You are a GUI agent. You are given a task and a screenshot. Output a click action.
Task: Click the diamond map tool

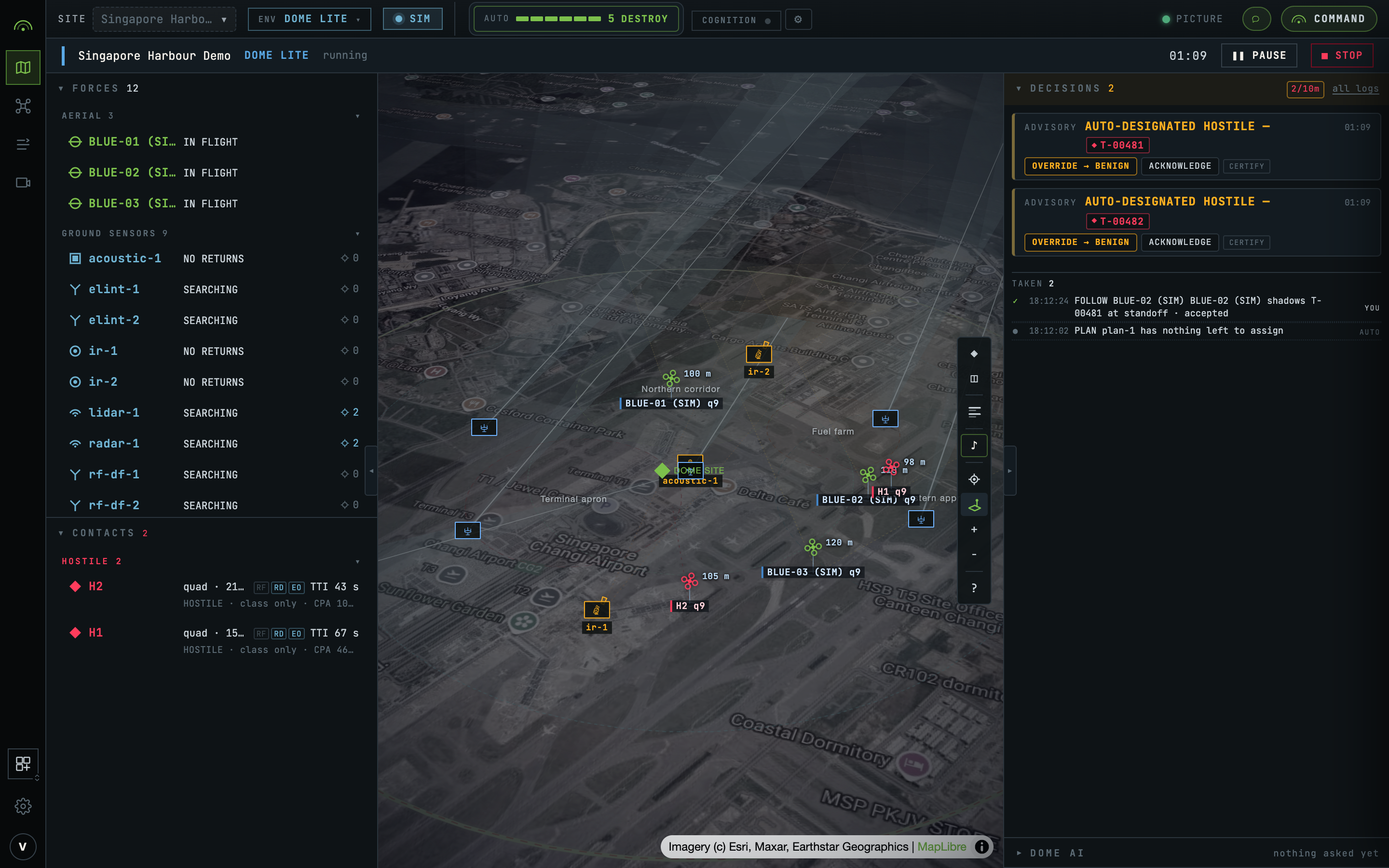(x=974, y=353)
